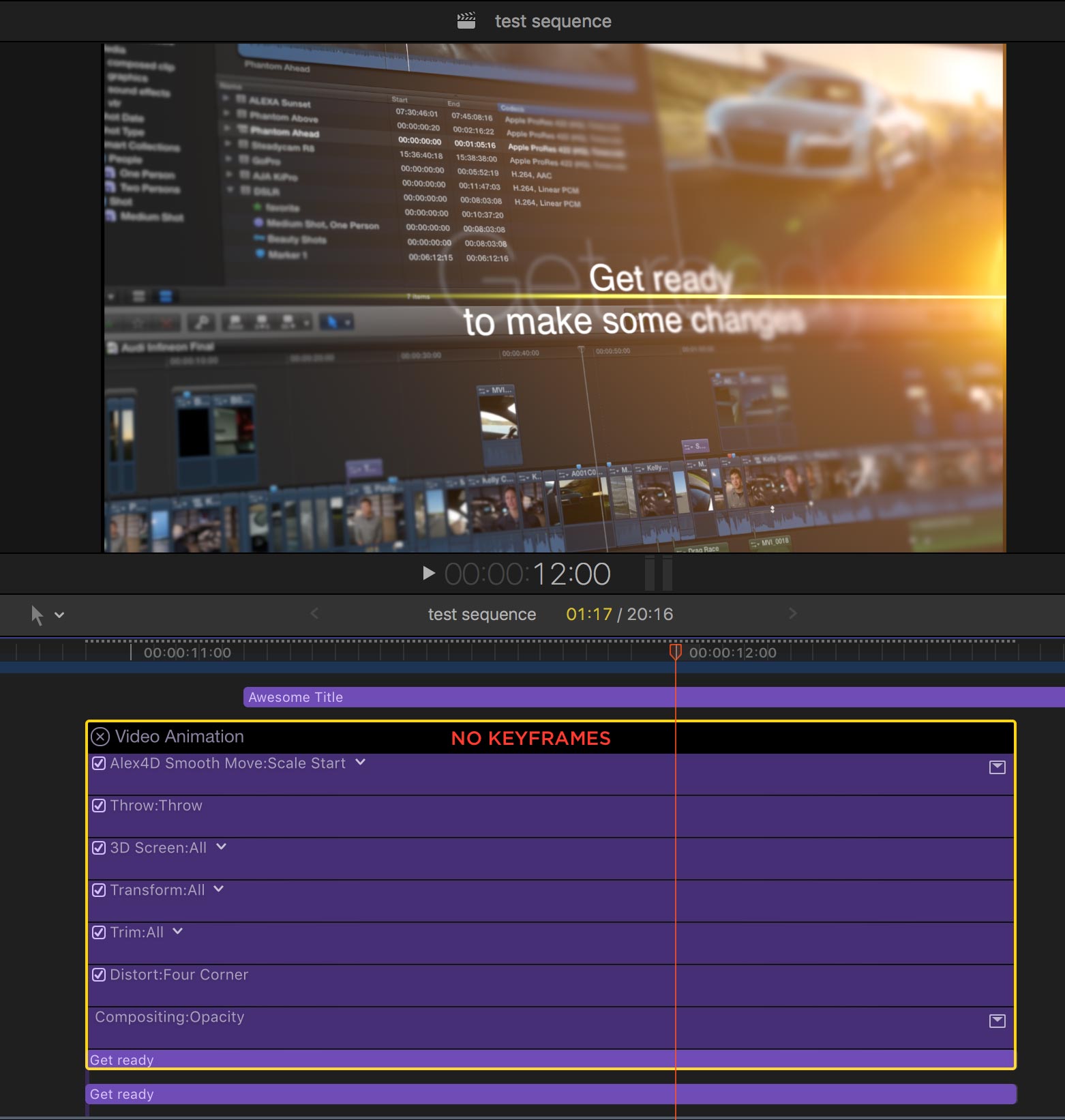Uncheck the Transform:All checkbox

click(99, 890)
